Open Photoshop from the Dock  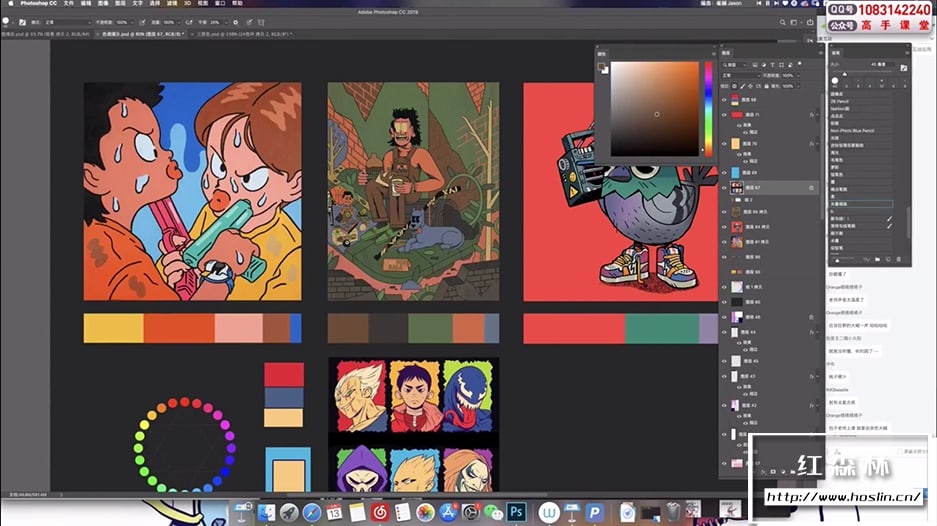coord(518,512)
